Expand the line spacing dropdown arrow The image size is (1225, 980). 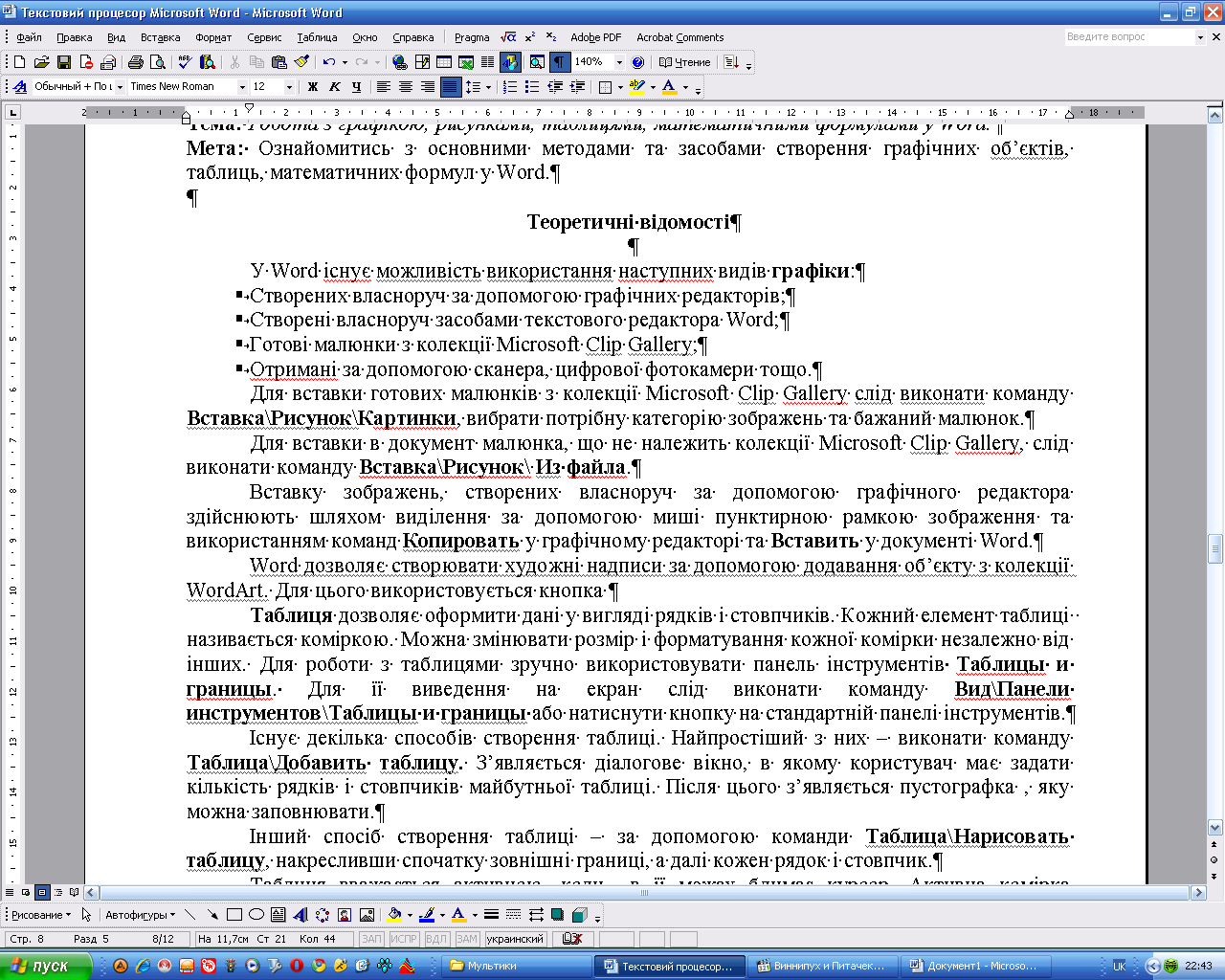click(x=488, y=86)
